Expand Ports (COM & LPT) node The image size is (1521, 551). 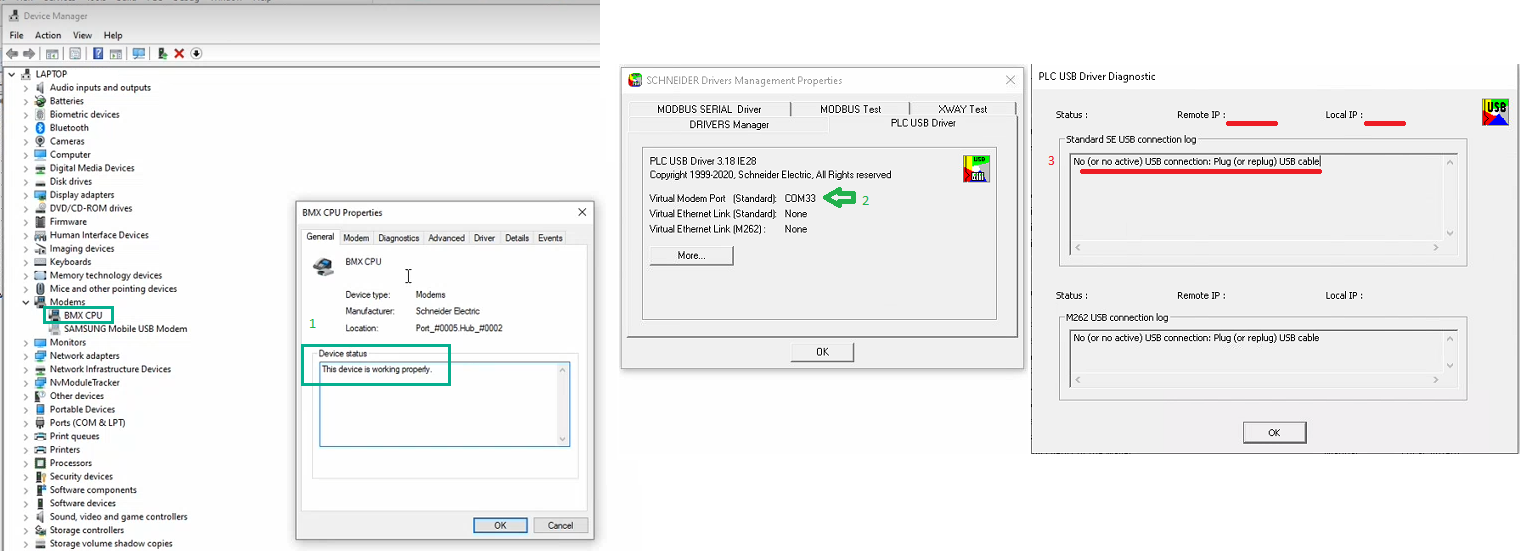[26, 422]
